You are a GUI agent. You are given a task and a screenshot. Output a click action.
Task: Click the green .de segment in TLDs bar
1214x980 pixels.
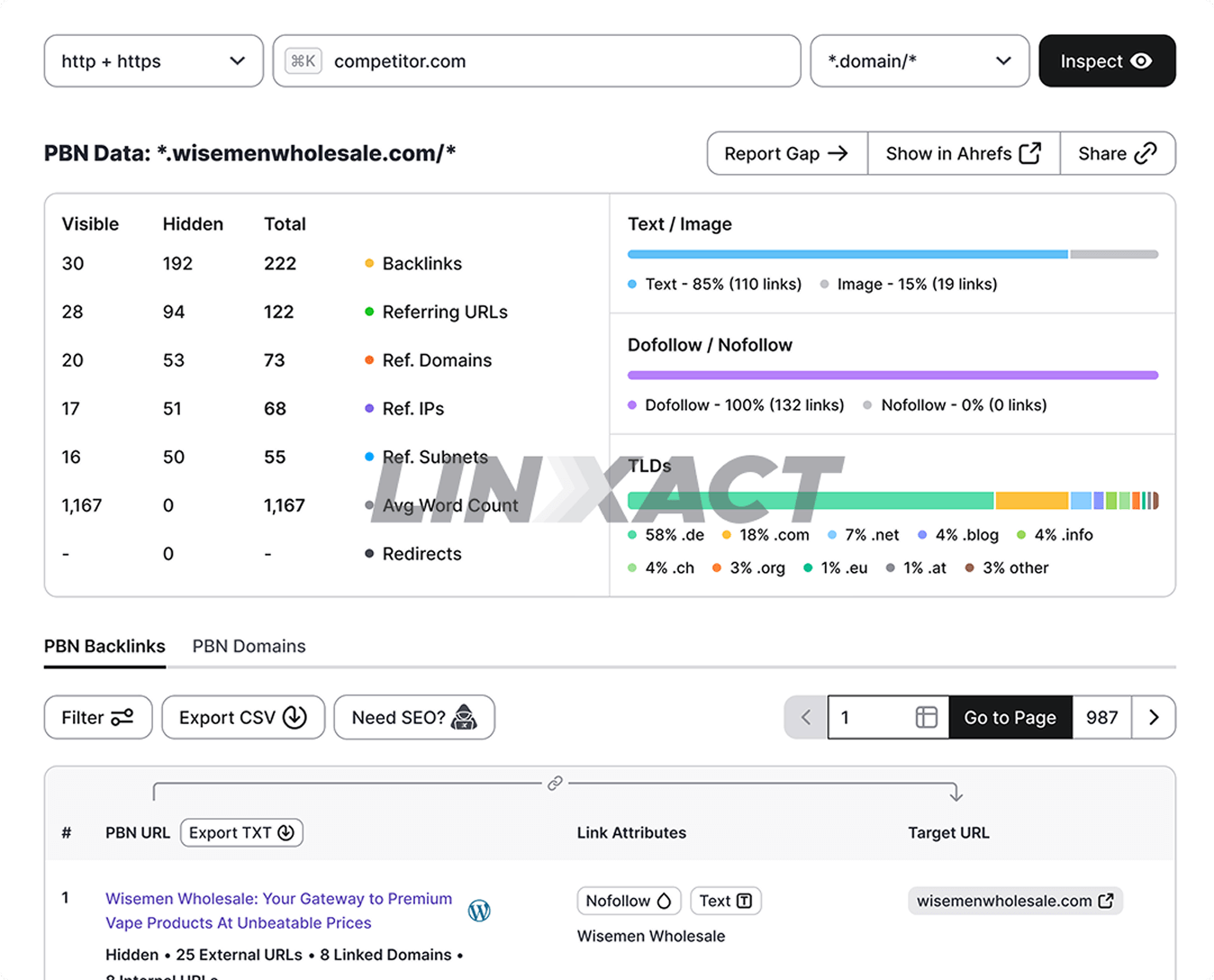[811, 501]
